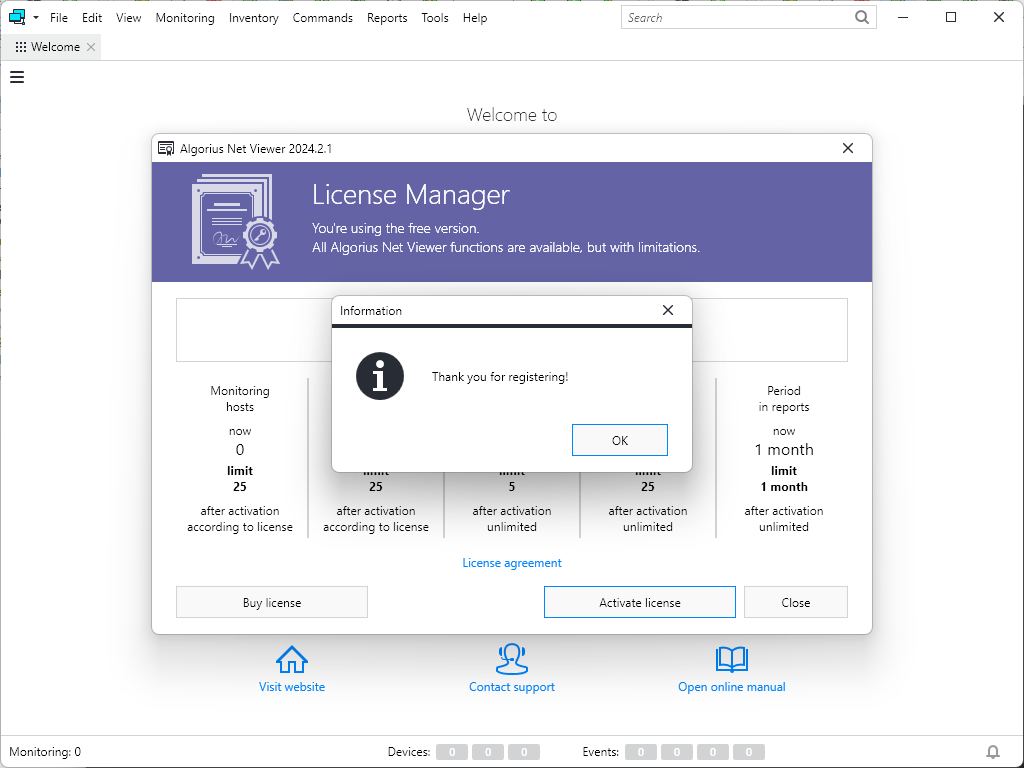
Task: Click the 'Monitoring hosts' column heading
Action: coord(240,398)
